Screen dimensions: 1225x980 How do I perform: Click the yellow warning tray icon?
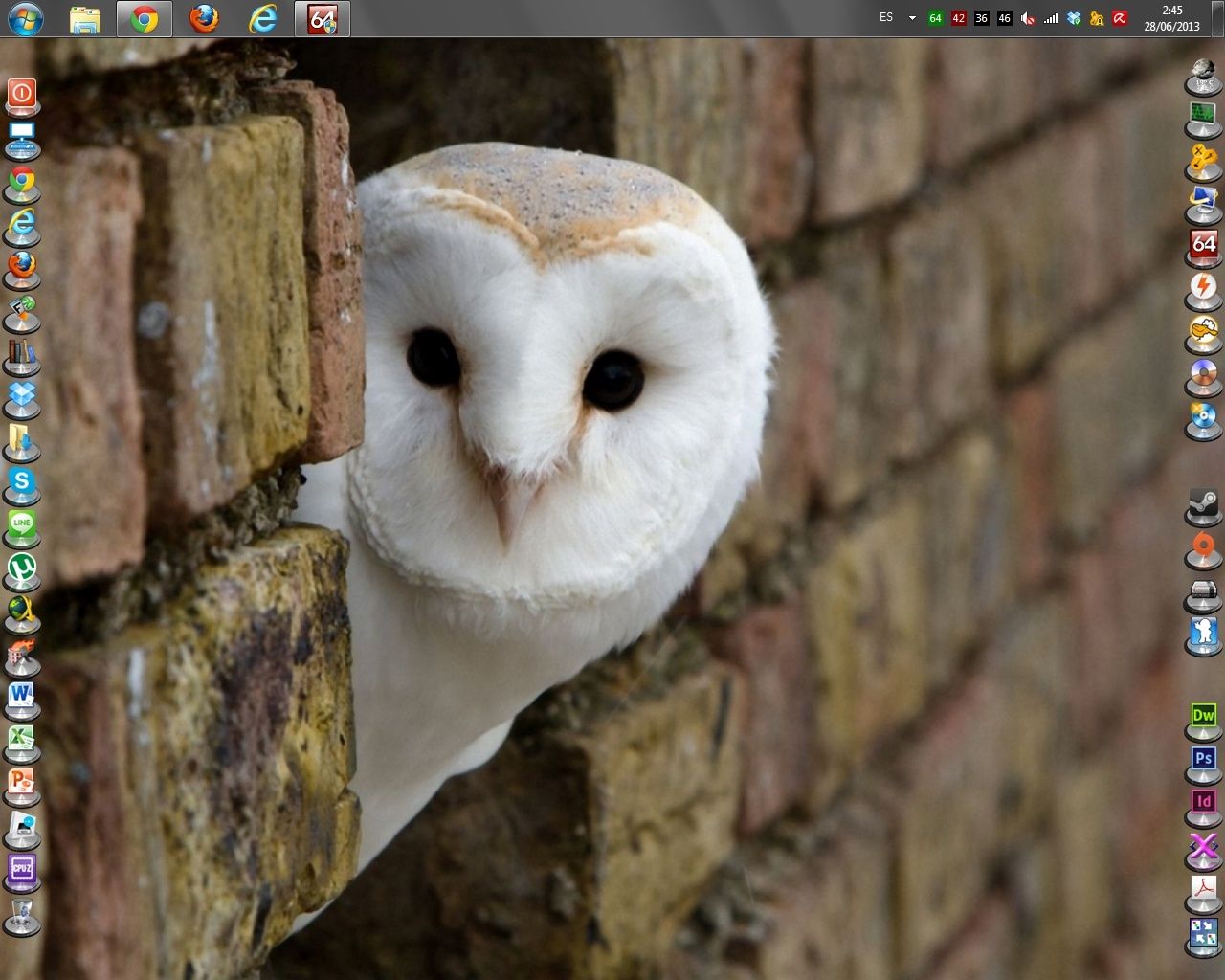[1097, 18]
